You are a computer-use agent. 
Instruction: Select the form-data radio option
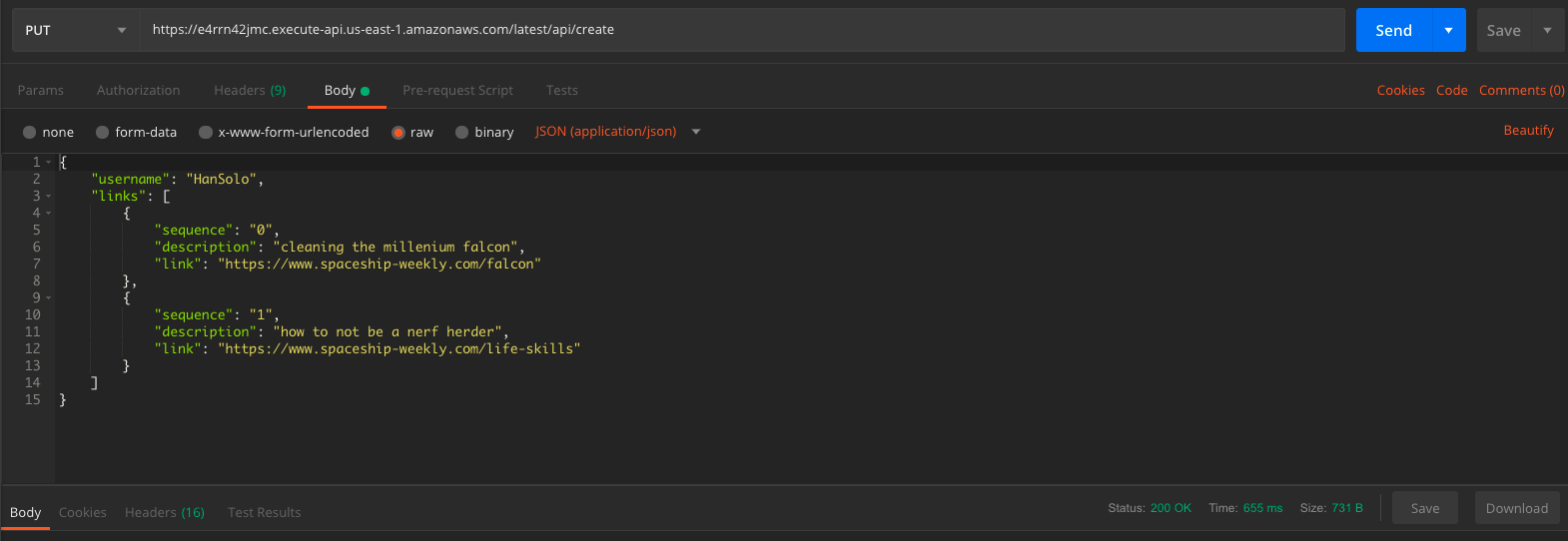(x=103, y=132)
